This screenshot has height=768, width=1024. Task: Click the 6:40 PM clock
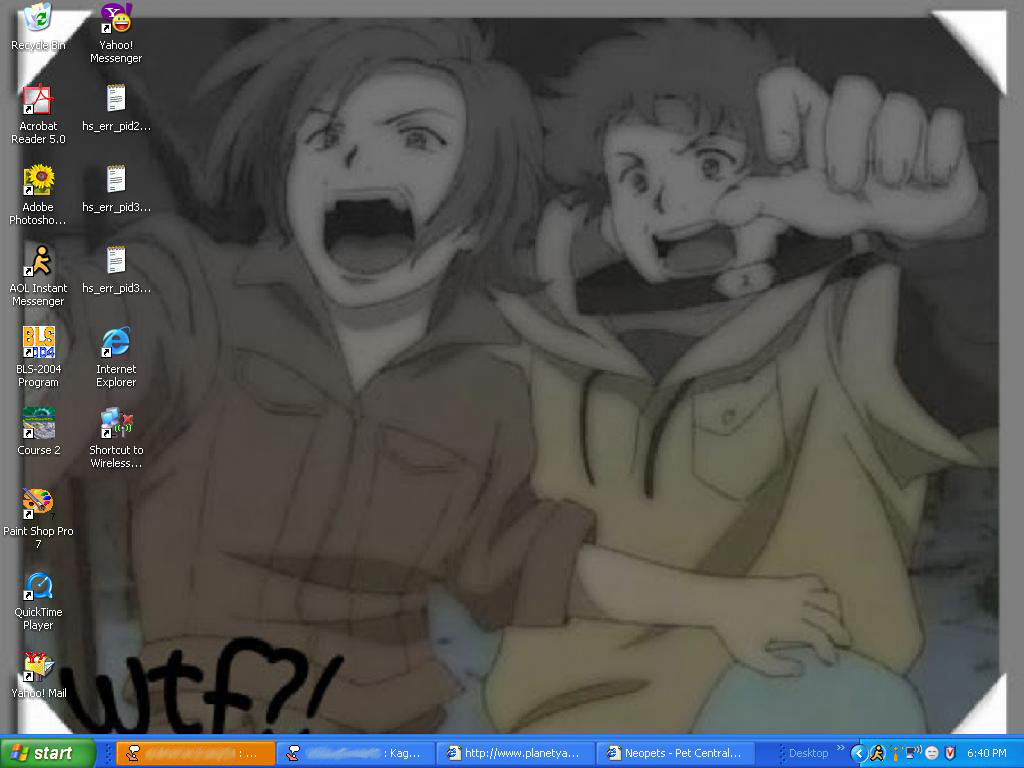pyautogui.click(x=986, y=753)
